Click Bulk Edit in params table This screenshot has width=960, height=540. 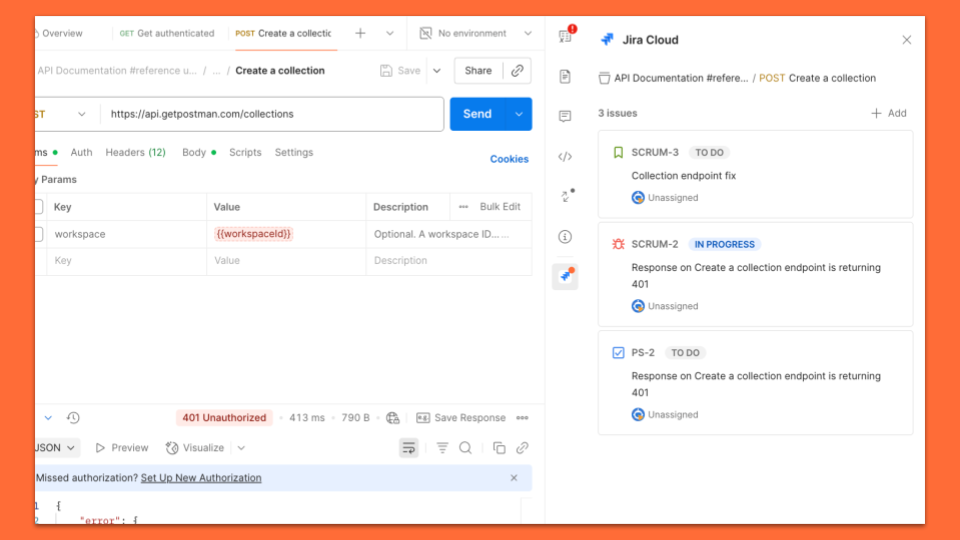[500, 207]
